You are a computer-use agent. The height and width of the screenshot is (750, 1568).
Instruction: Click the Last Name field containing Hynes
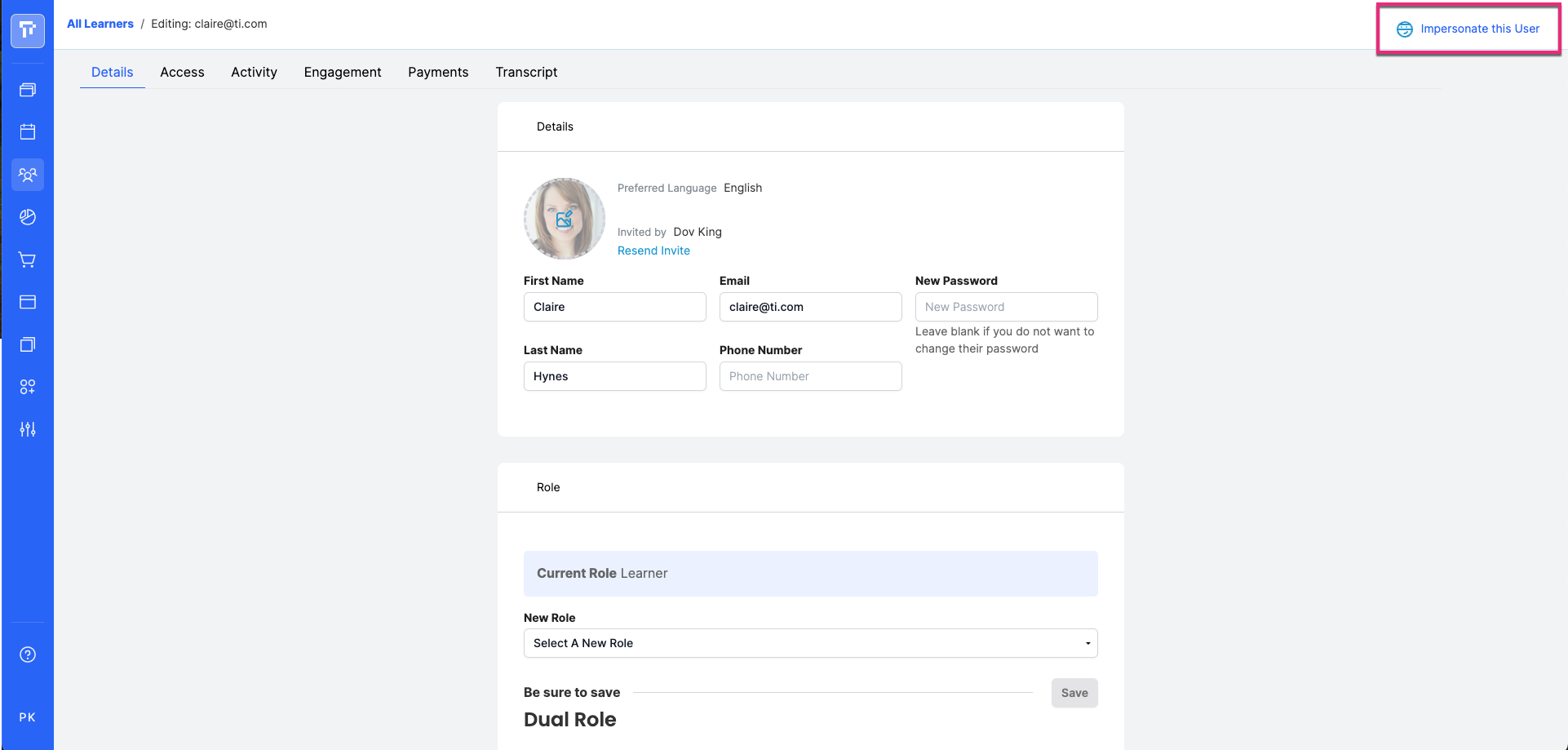(615, 376)
